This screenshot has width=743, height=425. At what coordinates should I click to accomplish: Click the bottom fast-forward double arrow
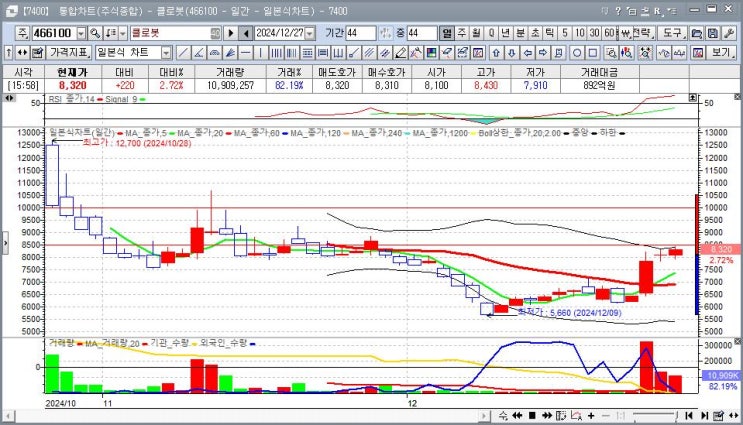547,416
